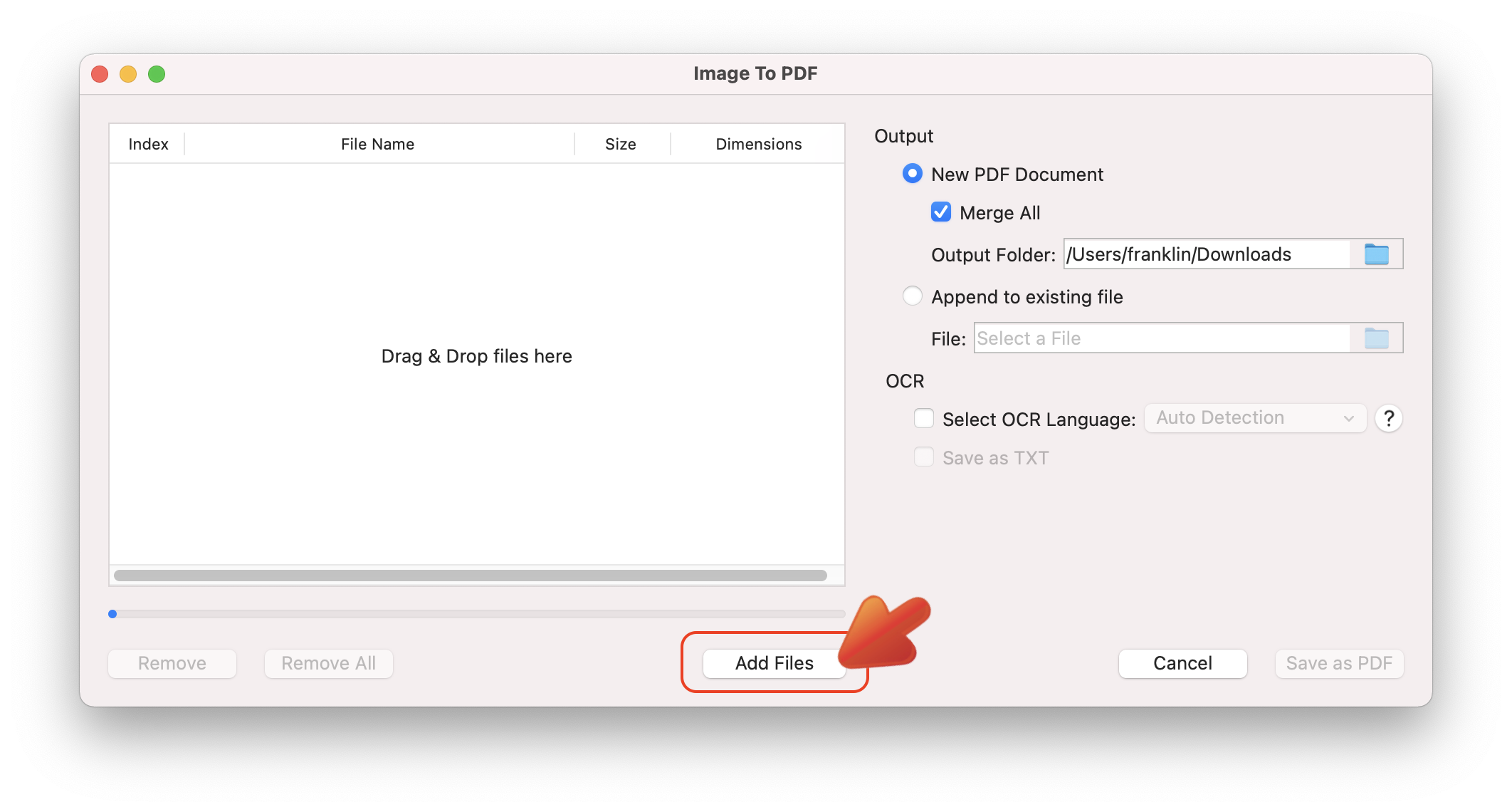
Task: Open OCR help question mark button
Action: (x=1388, y=418)
